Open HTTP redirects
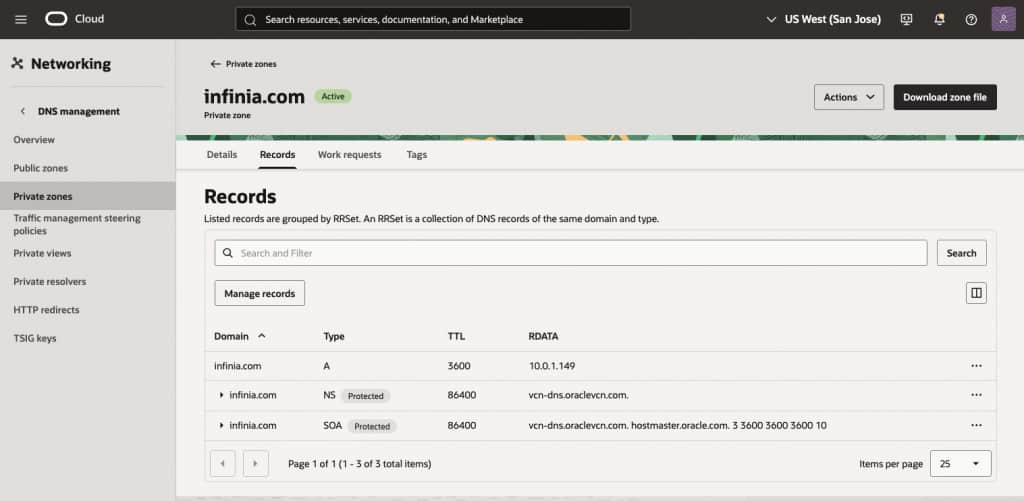Screen dimensions: 1024x501 pos(46,310)
